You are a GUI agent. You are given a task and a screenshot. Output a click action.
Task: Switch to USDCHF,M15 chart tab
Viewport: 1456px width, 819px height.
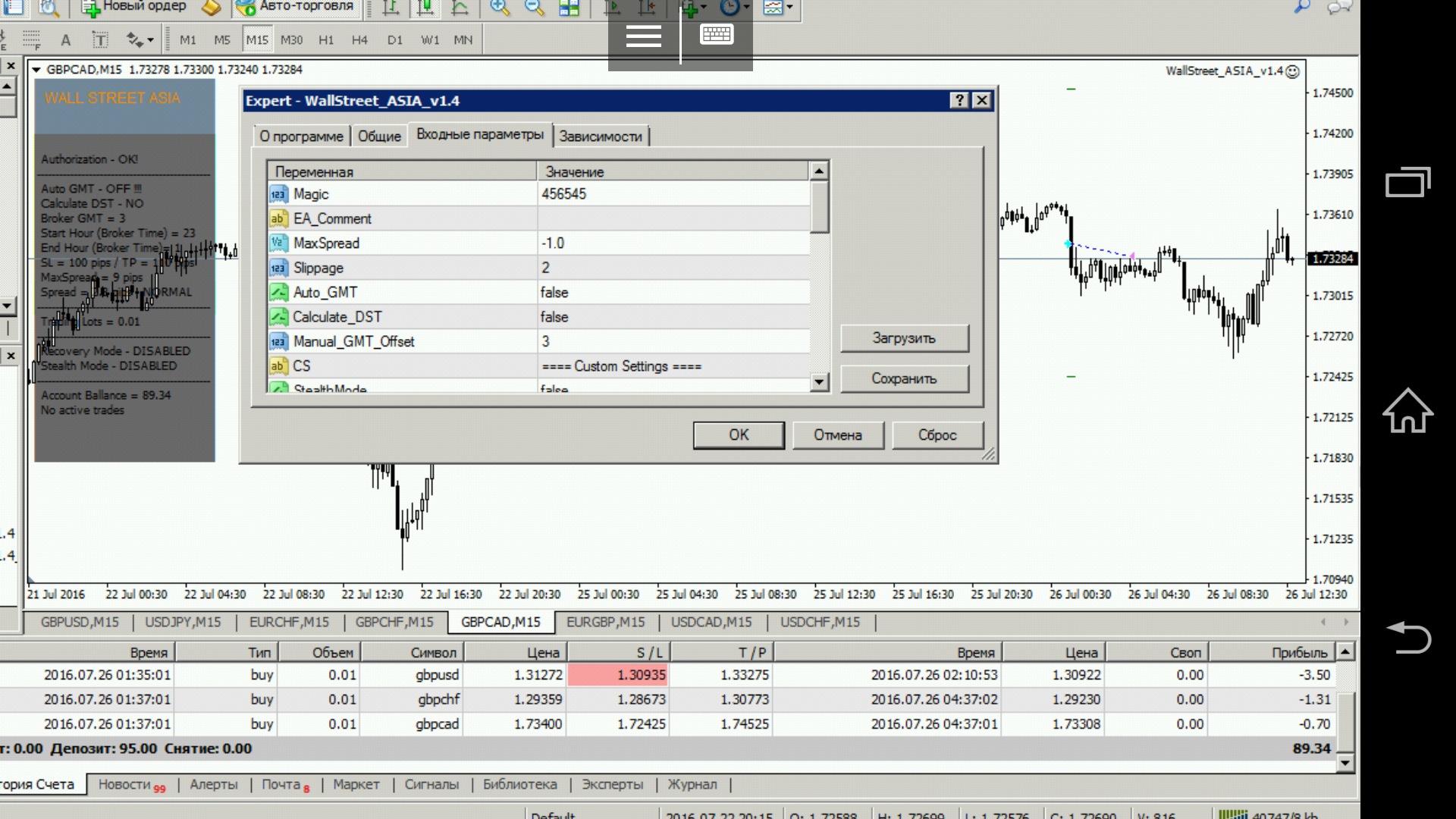point(820,622)
